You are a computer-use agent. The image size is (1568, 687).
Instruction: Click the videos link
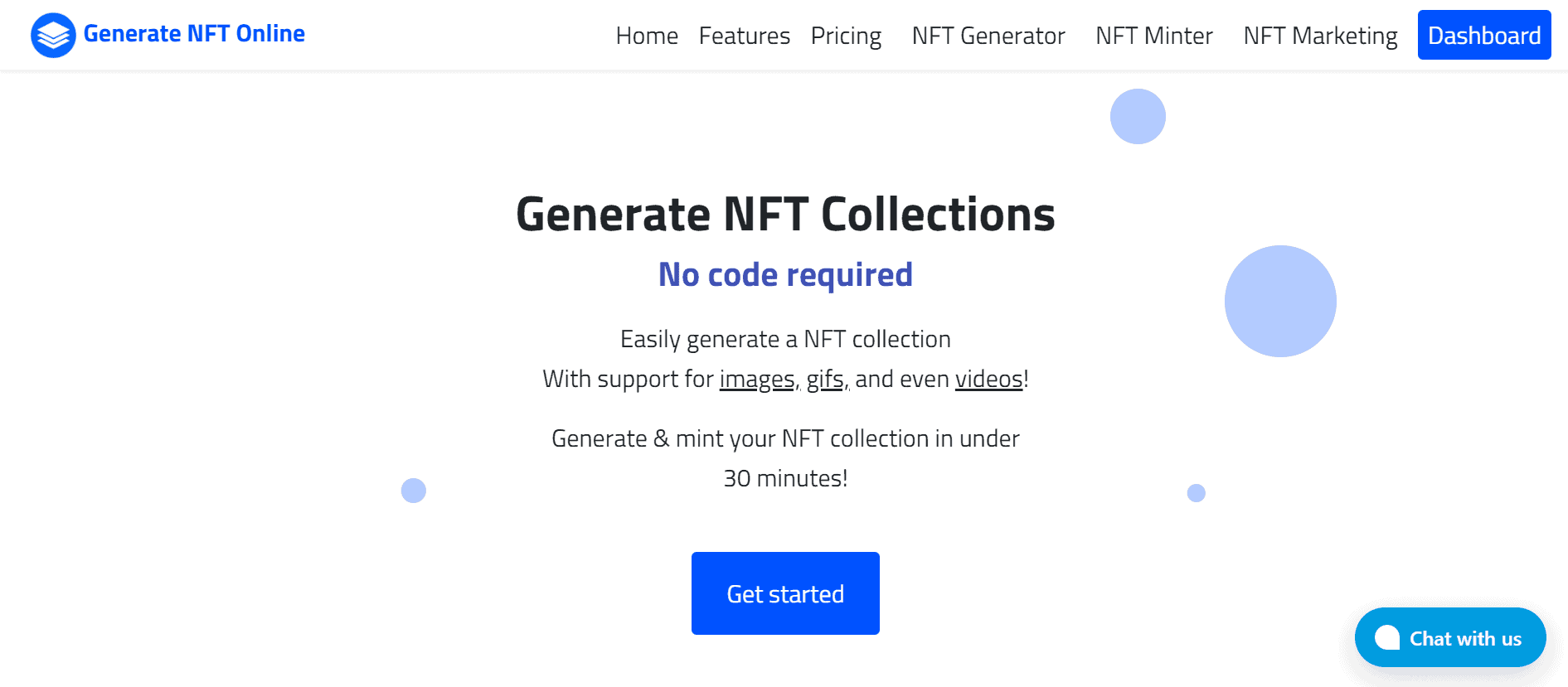click(989, 378)
